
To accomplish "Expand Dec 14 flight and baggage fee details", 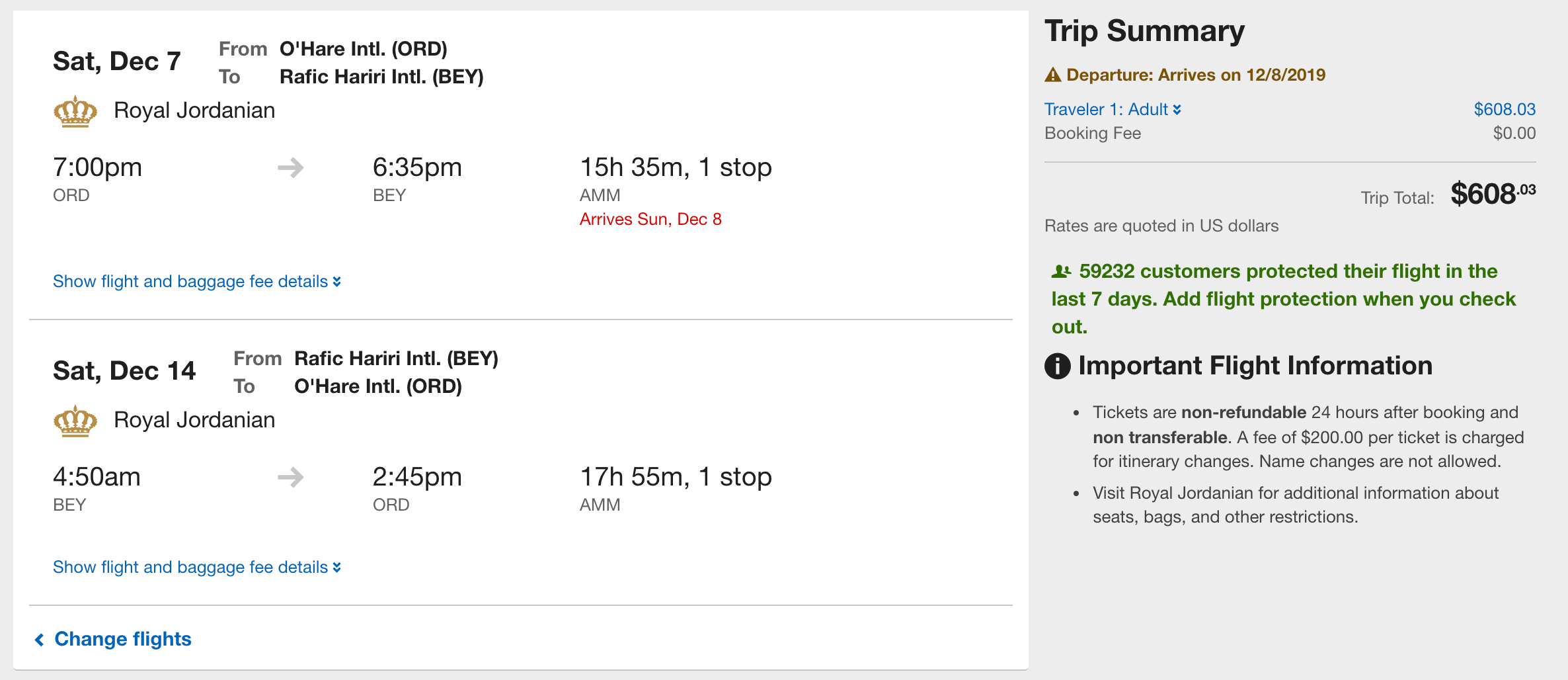I will click(x=197, y=567).
